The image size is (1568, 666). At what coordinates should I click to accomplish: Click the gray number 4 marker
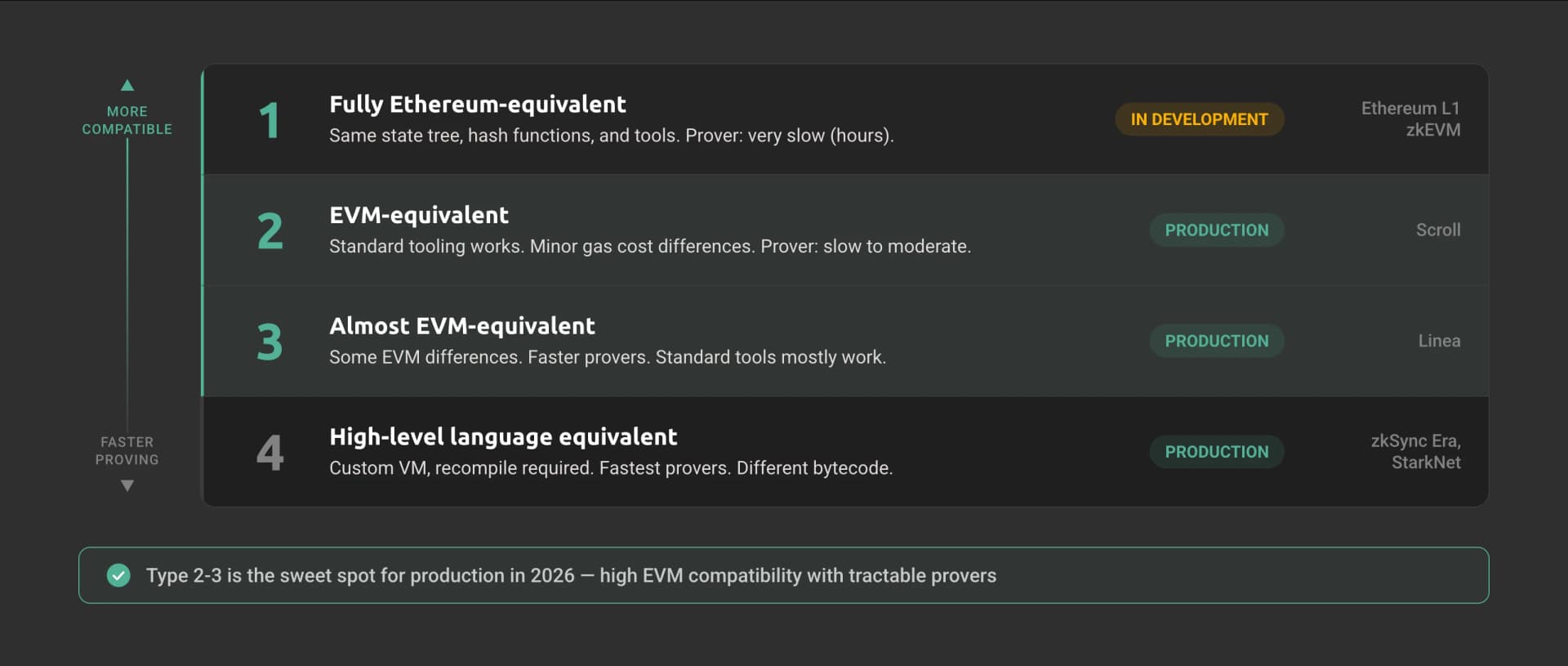[269, 453]
